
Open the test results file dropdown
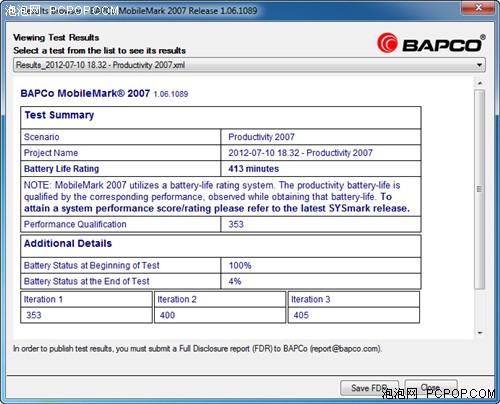249,65
